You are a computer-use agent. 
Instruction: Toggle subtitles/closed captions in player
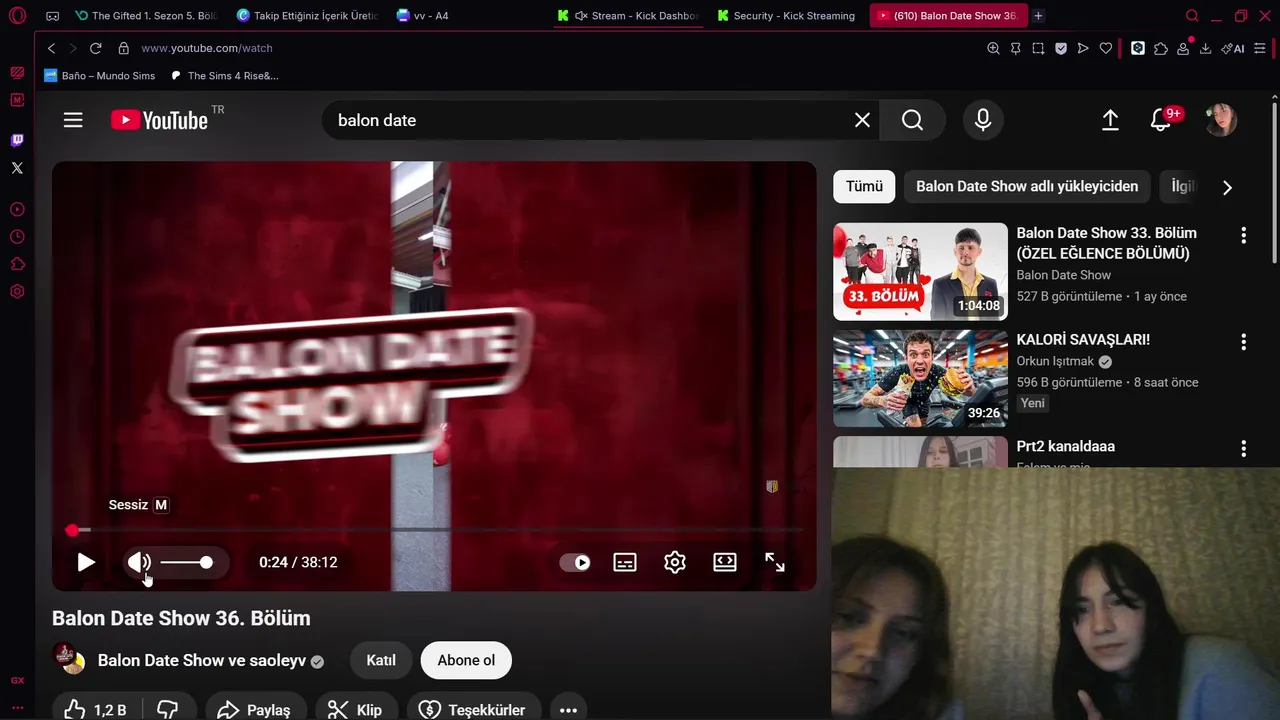click(625, 562)
